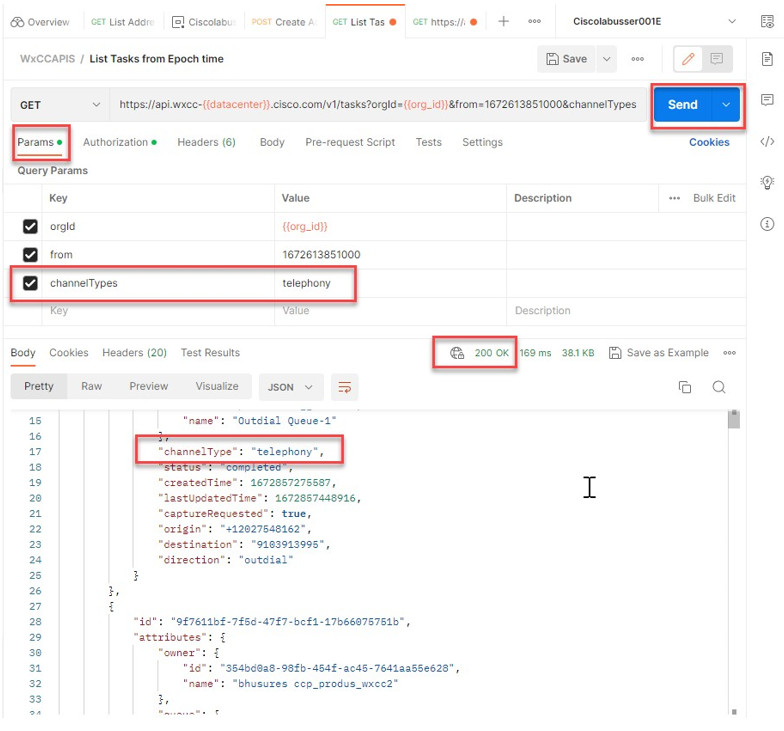Switch to comment mode icon
Image resolution: width=784 pixels, height=731 pixels.
click(x=716, y=59)
